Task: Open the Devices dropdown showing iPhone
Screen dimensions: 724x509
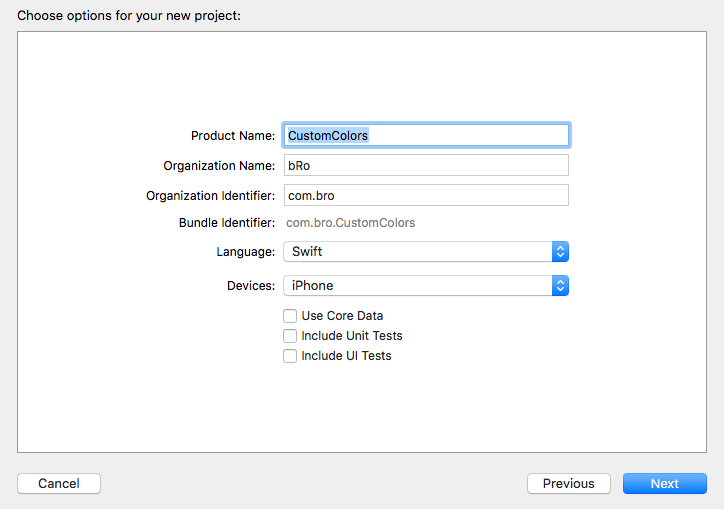Action: [x=418, y=286]
